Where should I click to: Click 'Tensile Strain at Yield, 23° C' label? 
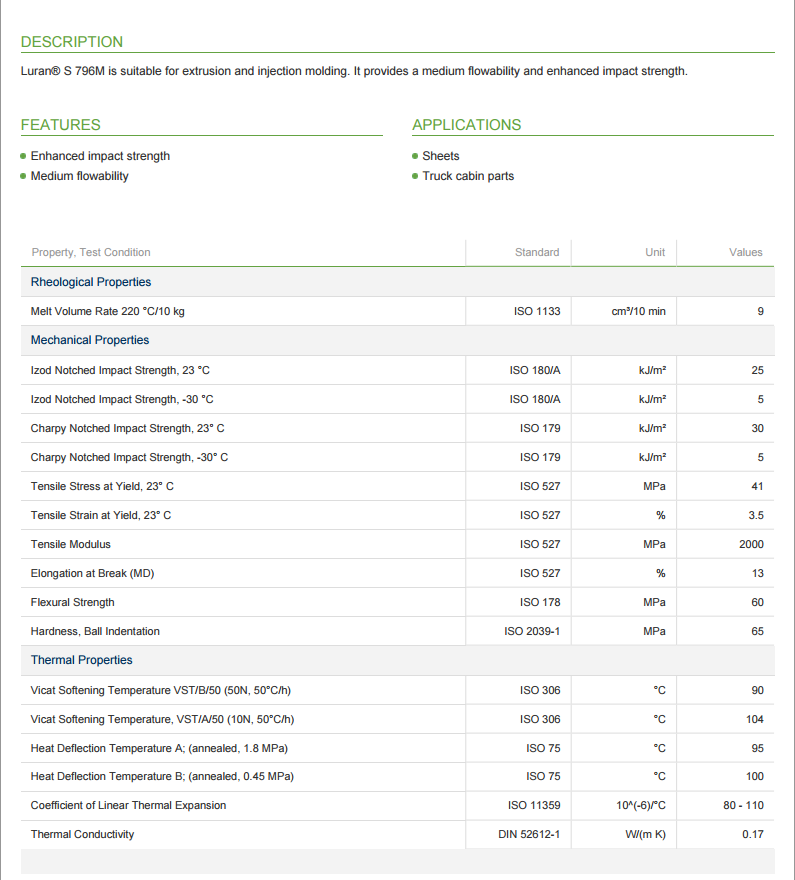pyautogui.click(x=100, y=515)
